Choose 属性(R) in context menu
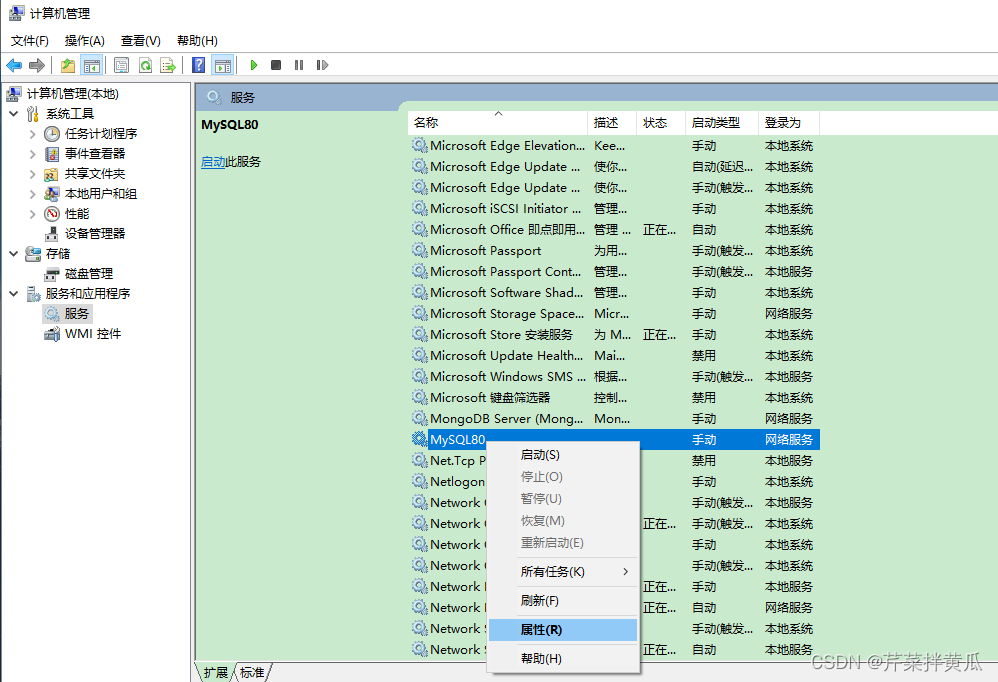998x682 pixels. (x=563, y=630)
